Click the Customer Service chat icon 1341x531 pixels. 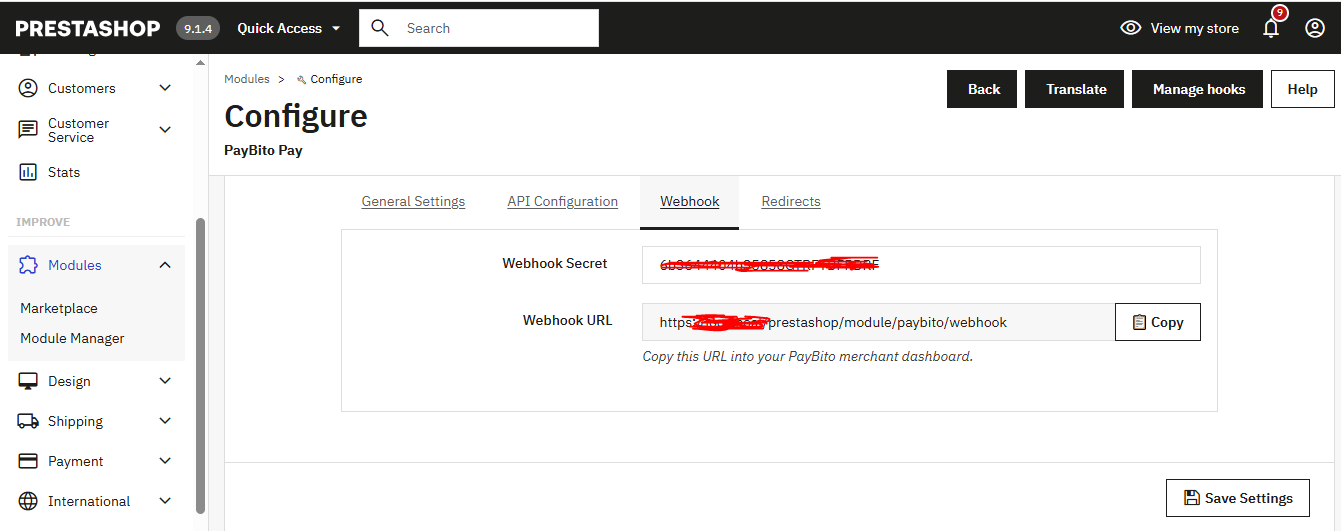coord(29,130)
